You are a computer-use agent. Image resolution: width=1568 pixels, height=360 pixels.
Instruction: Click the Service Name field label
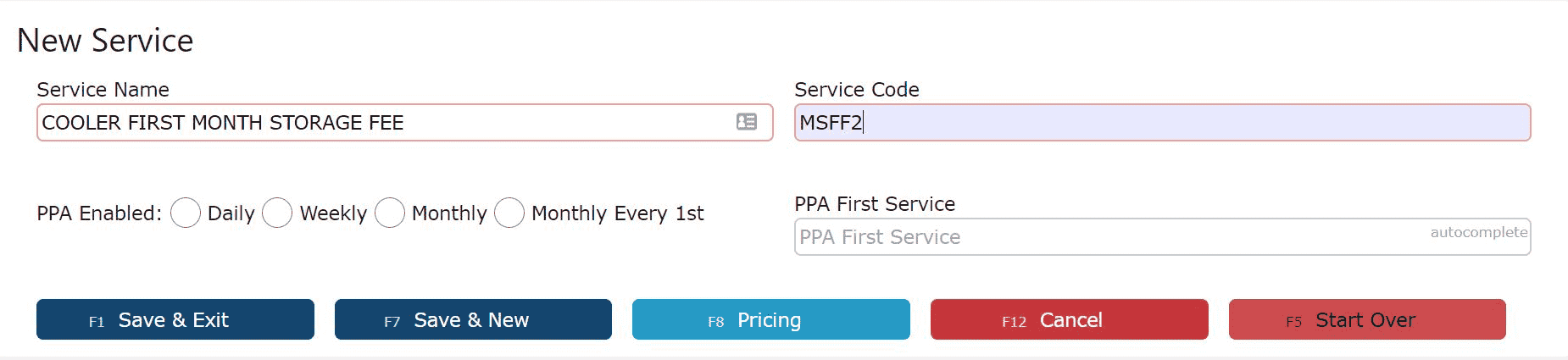point(103,90)
